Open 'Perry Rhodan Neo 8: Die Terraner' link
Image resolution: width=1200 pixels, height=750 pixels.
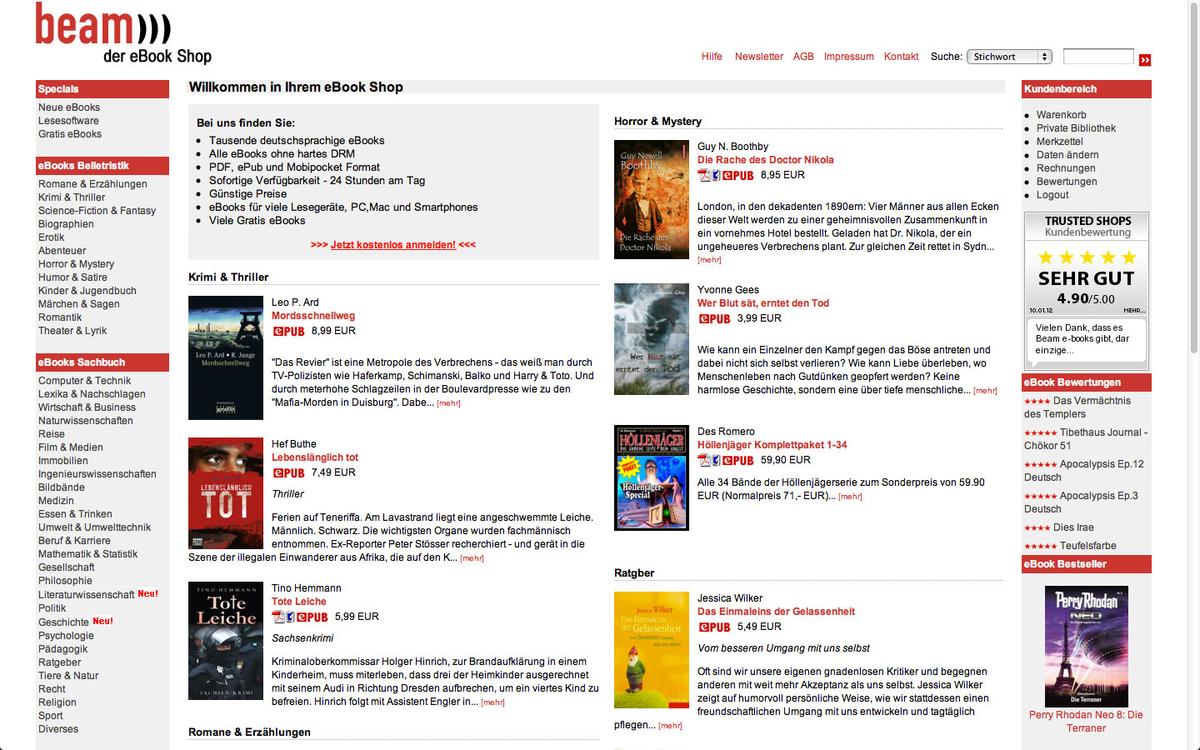[x=1086, y=722]
